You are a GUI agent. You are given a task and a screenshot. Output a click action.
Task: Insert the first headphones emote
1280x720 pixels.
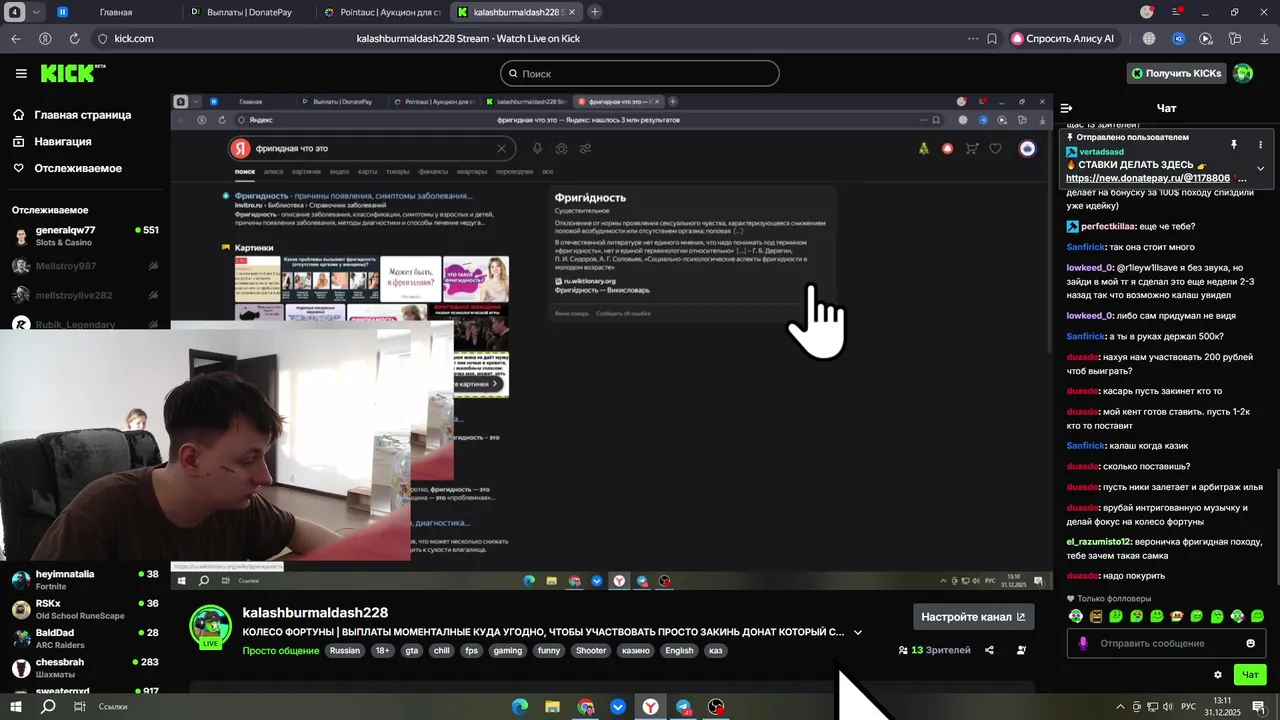[x=1075, y=616]
